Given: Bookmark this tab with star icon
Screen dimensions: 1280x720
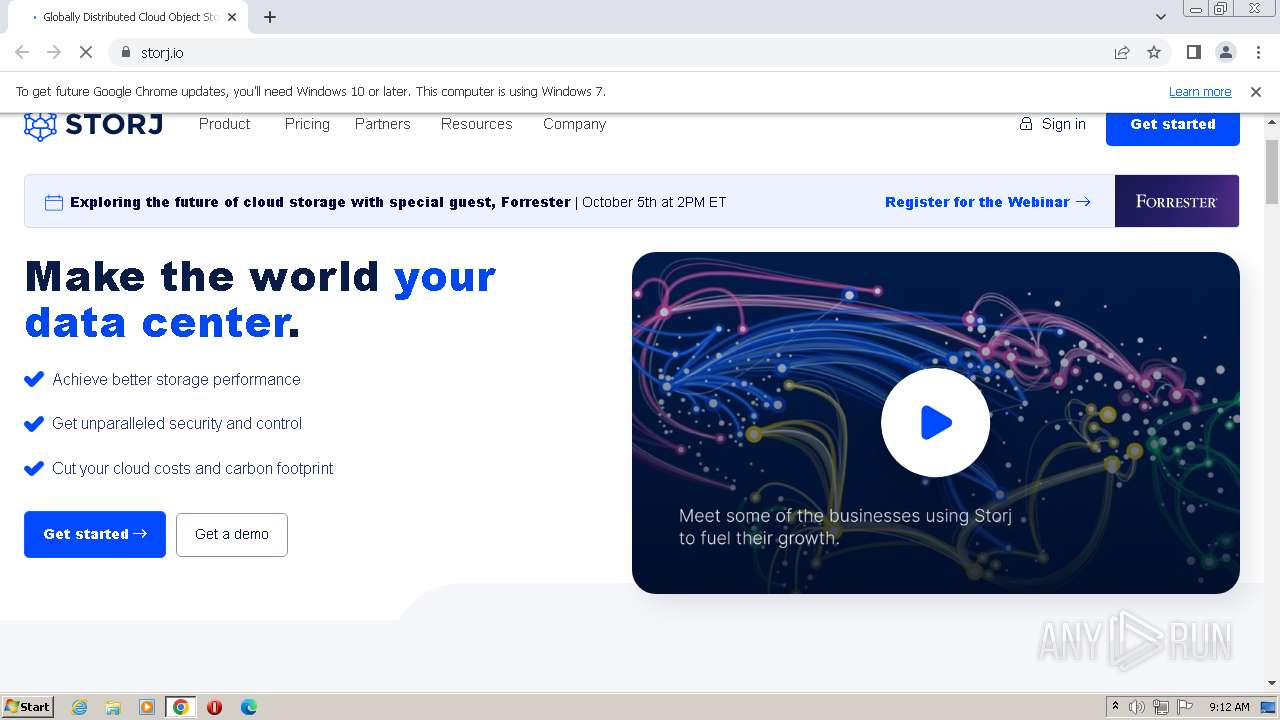Looking at the screenshot, I should point(1154,52).
